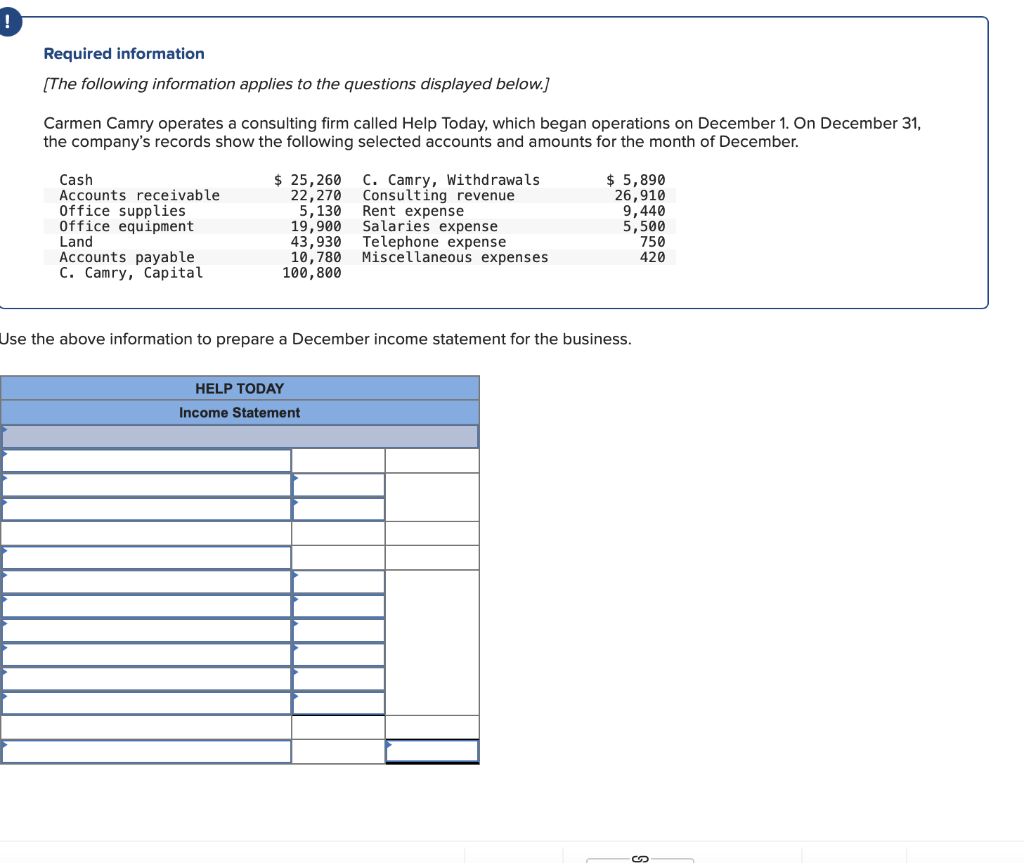Click the 'Telephone expense' label
The height and width of the screenshot is (863, 1024).
(434, 242)
